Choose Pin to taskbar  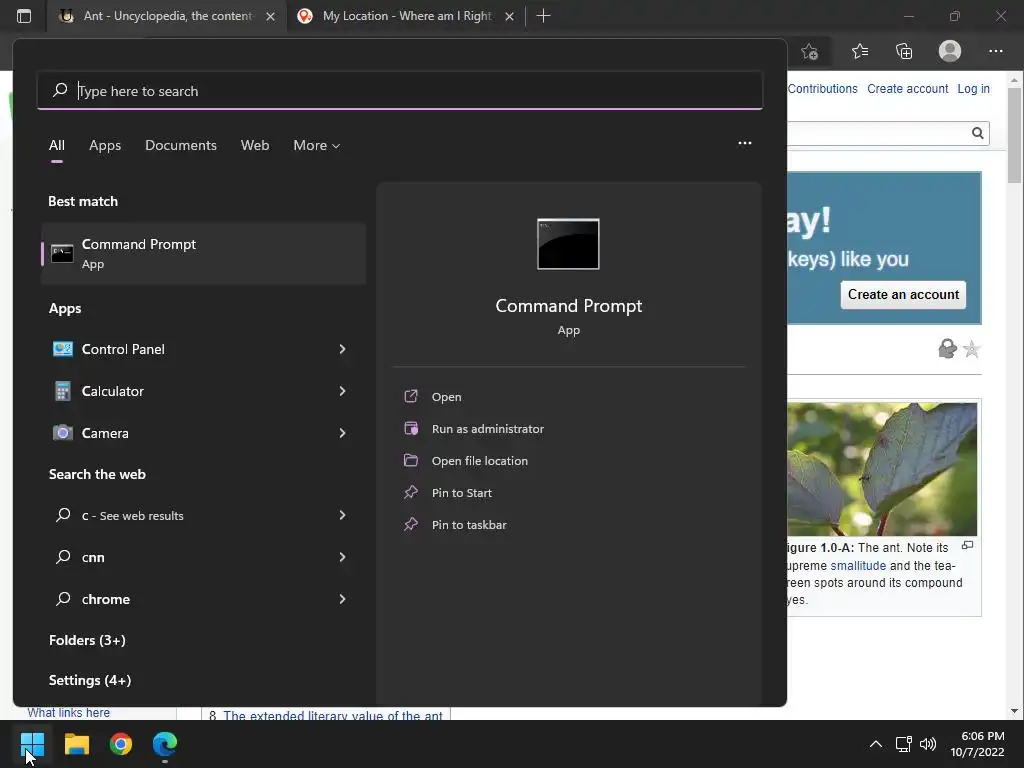click(x=469, y=525)
